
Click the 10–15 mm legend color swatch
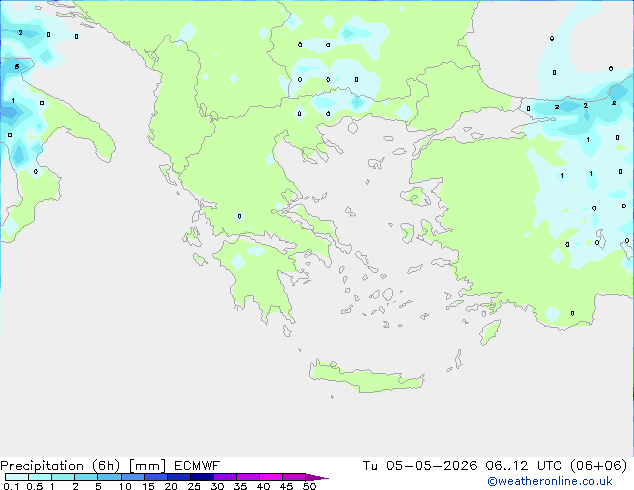pyautogui.click(x=132, y=477)
